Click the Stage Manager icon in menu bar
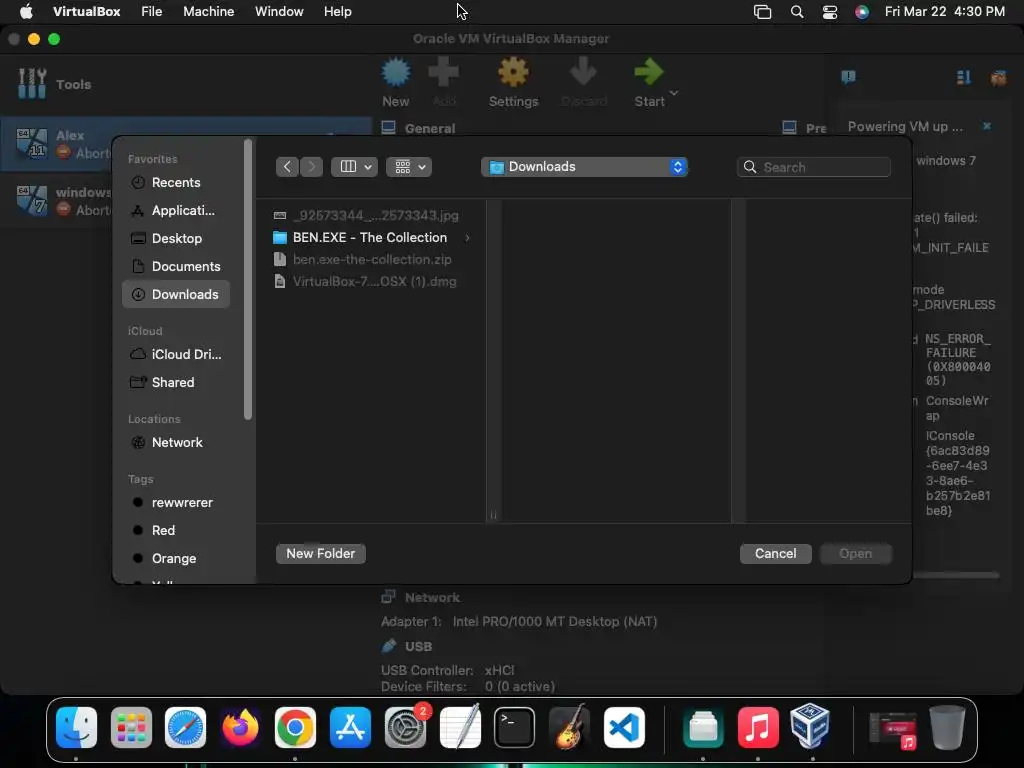Image resolution: width=1024 pixels, height=768 pixels. point(762,12)
